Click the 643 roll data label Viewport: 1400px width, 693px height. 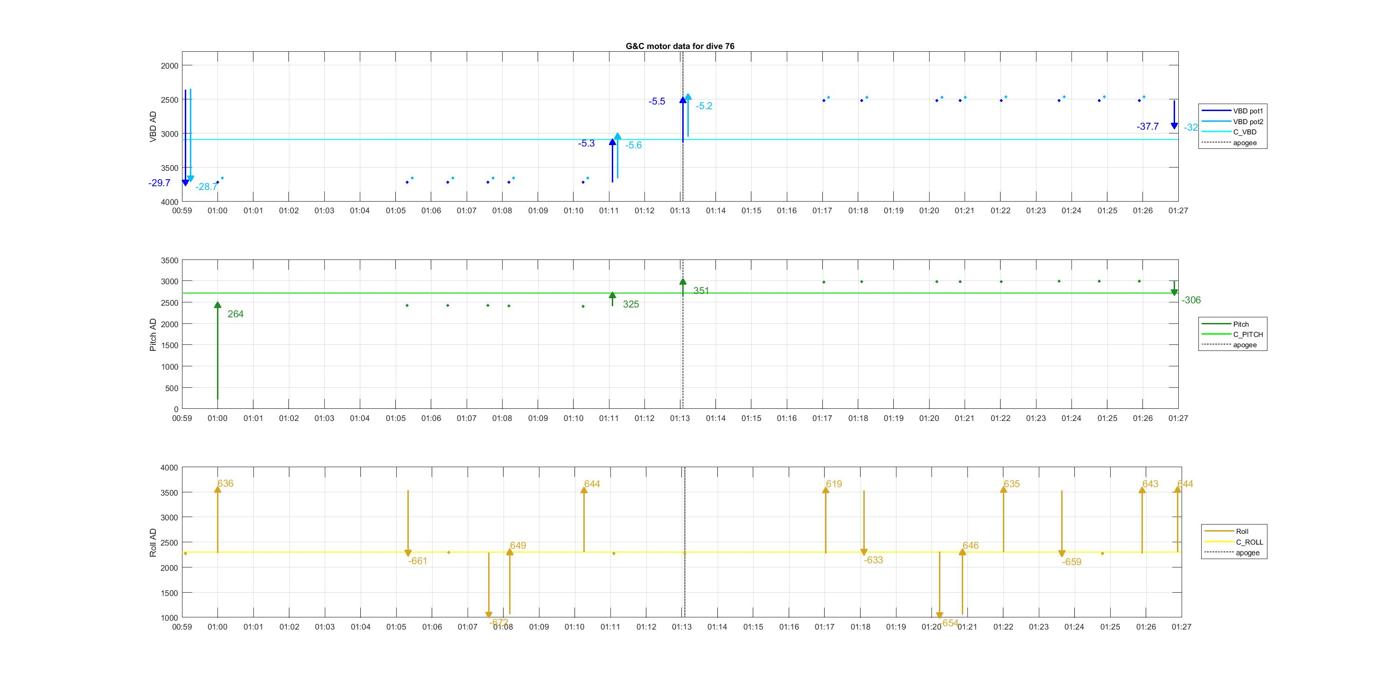click(x=1150, y=484)
